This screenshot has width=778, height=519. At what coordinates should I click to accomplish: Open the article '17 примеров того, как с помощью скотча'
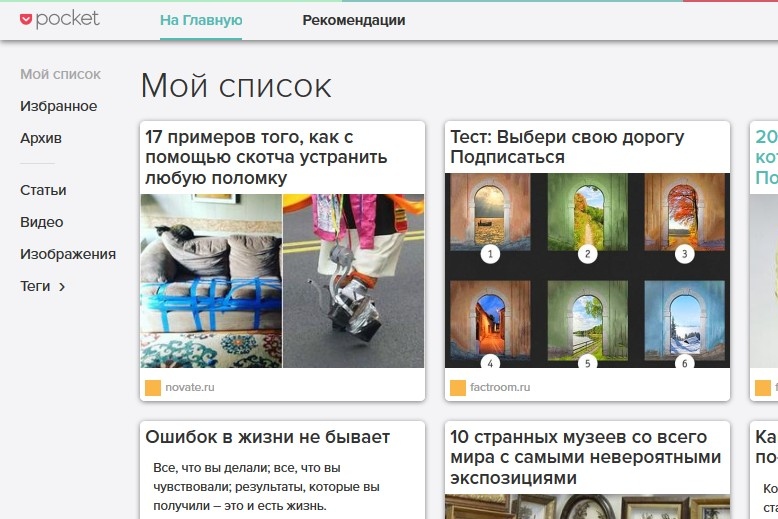point(266,157)
